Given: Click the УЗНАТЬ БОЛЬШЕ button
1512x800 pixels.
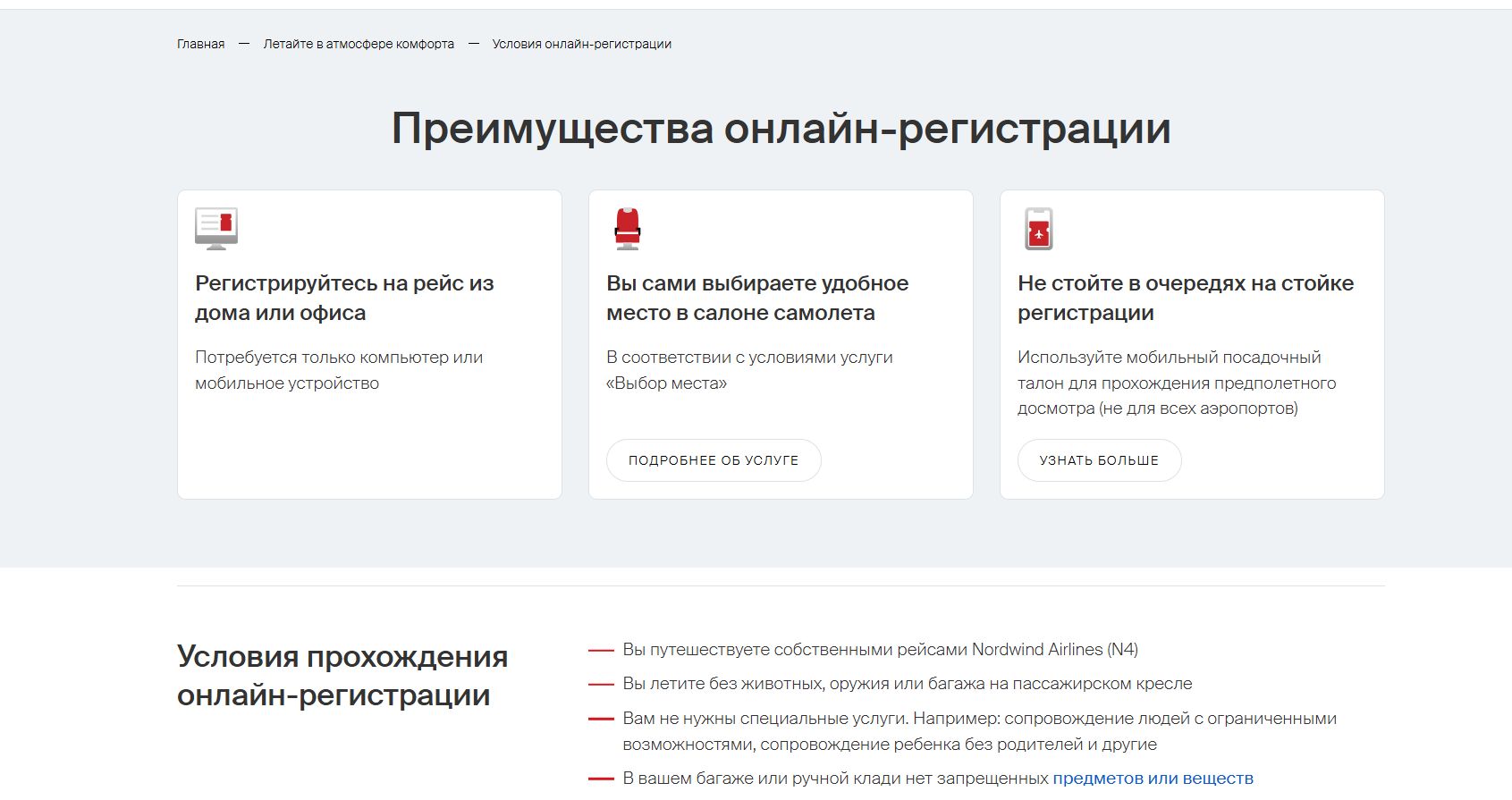Looking at the screenshot, I should [x=1099, y=460].
